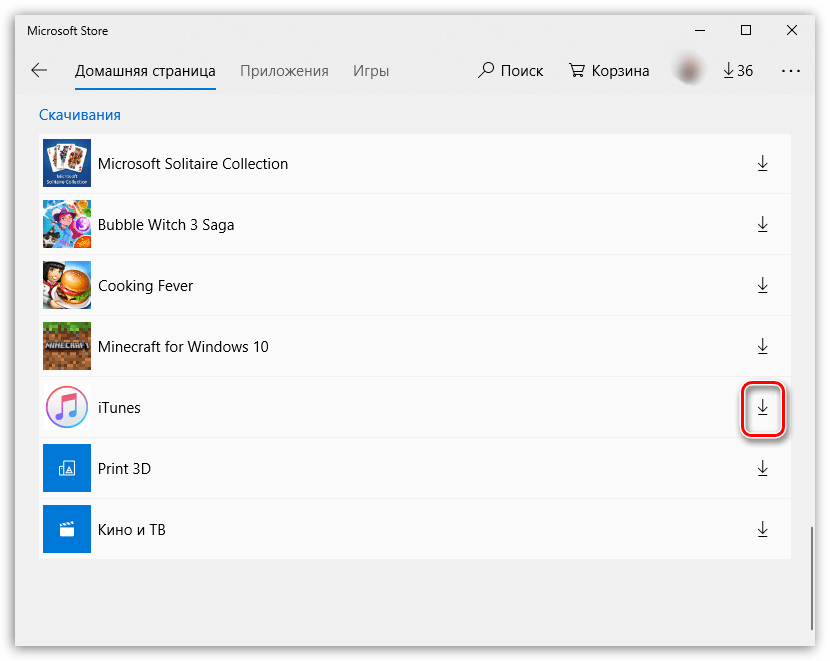The width and height of the screenshot is (830, 661).
Task: Click the Print 3D app icon
Action: point(66,468)
